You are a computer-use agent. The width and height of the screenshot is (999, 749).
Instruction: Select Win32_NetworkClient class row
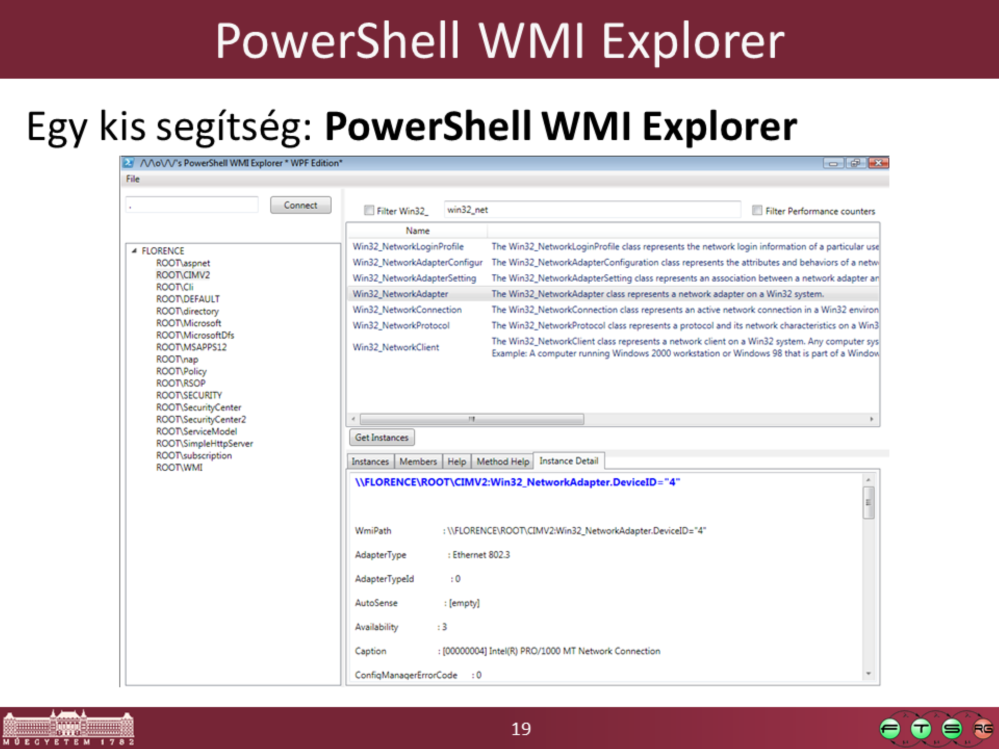click(x=614, y=347)
